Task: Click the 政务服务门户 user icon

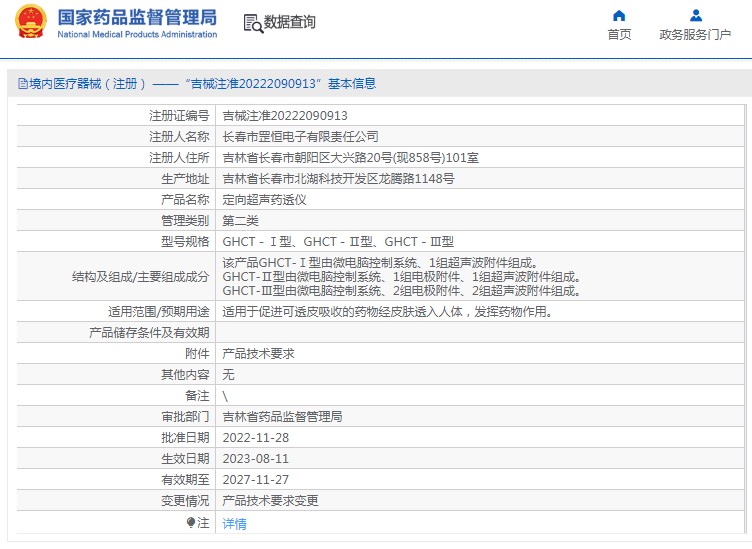Action: pos(696,16)
